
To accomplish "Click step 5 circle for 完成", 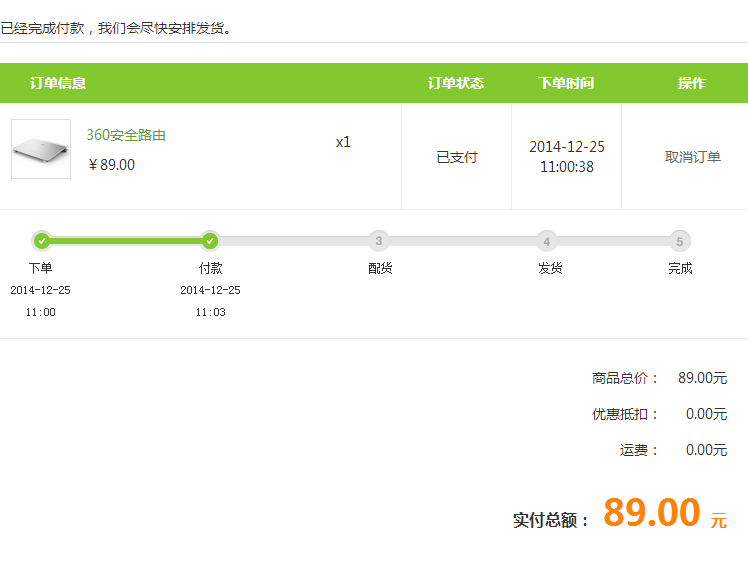I will (x=680, y=240).
